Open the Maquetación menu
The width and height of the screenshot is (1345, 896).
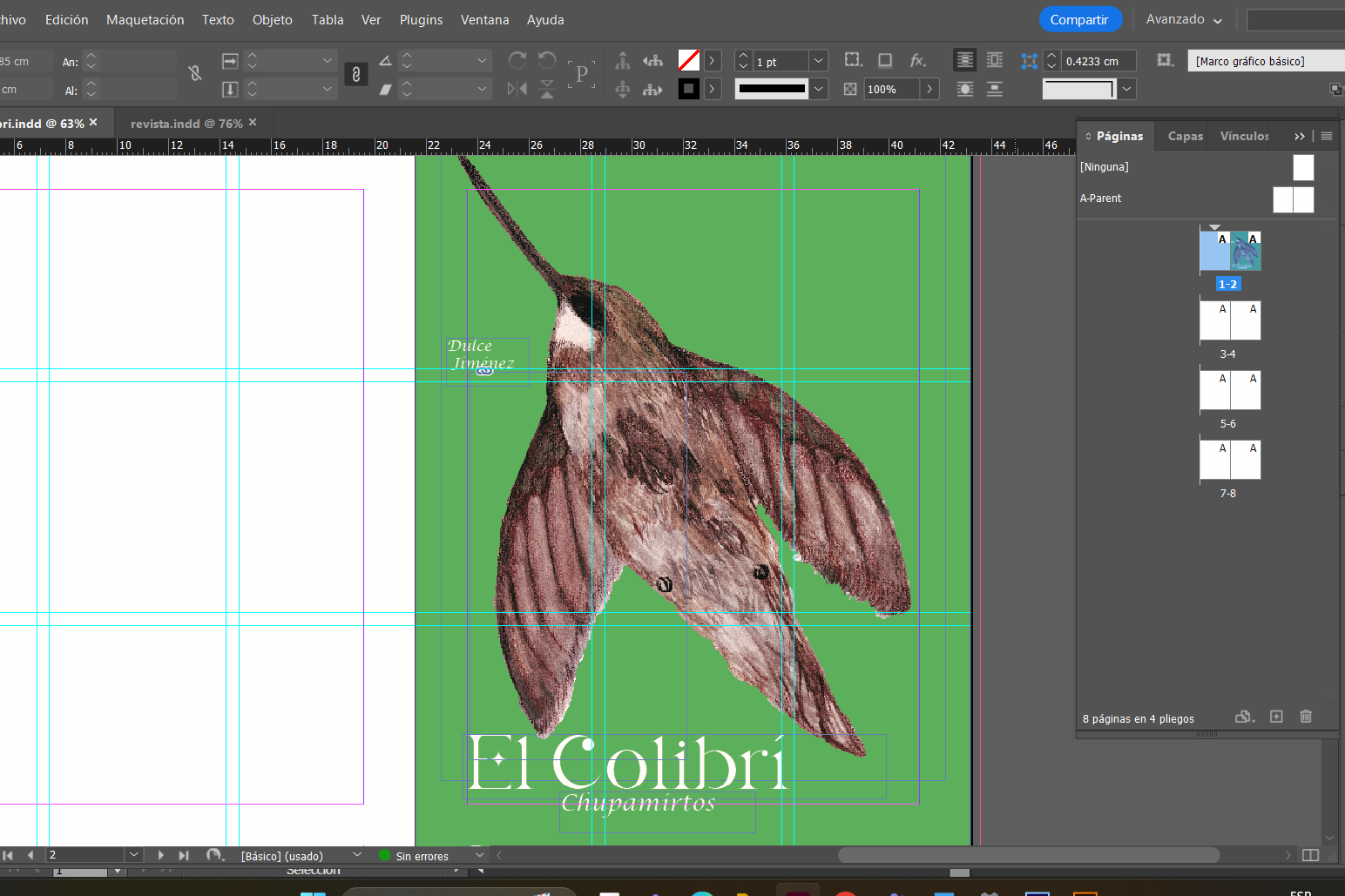click(145, 19)
